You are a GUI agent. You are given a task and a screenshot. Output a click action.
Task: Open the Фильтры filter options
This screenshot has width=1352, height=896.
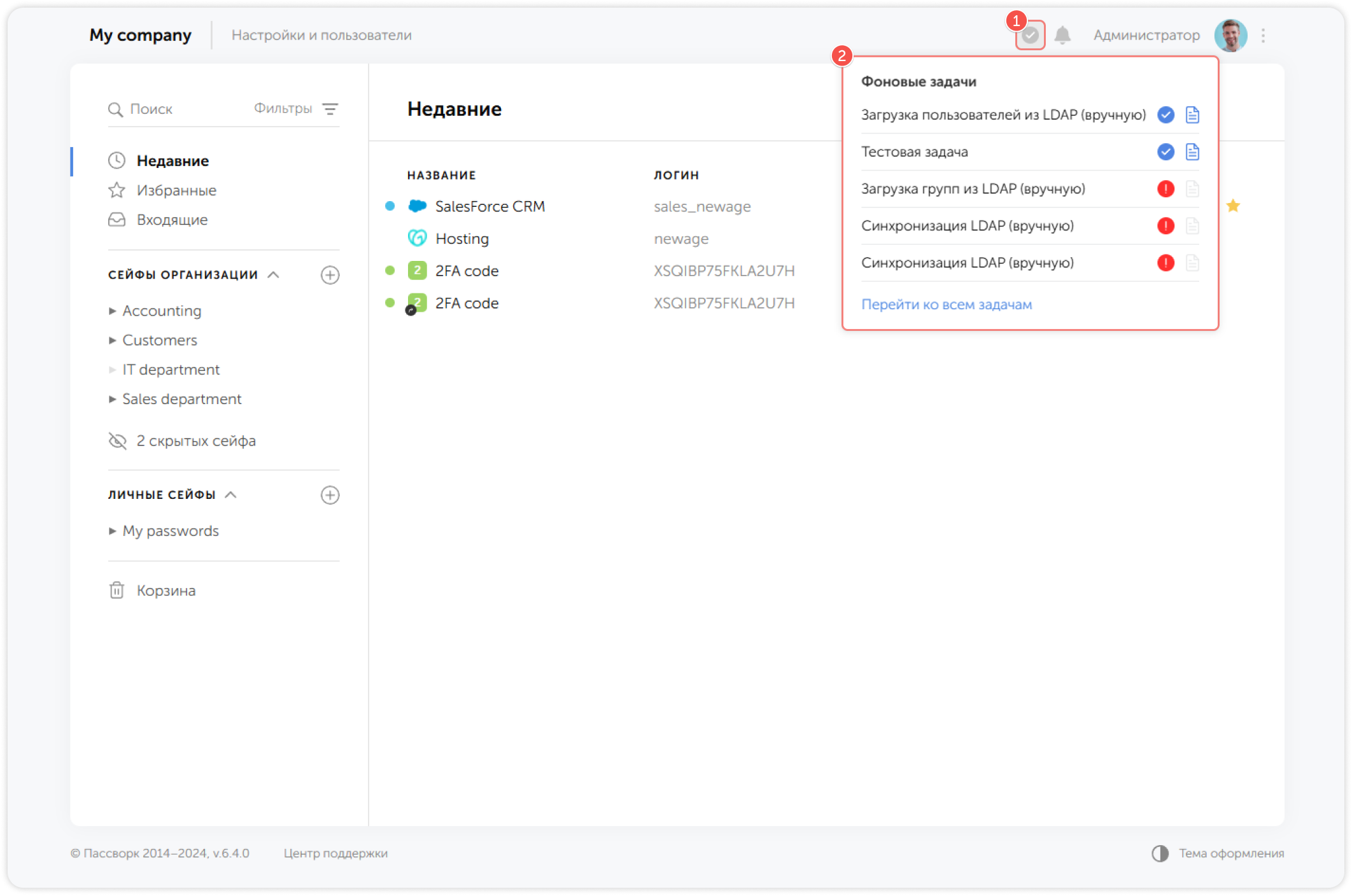[x=295, y=109]
